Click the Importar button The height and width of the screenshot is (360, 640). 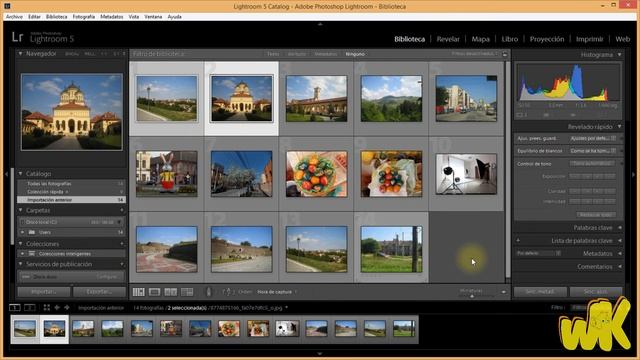44,292
